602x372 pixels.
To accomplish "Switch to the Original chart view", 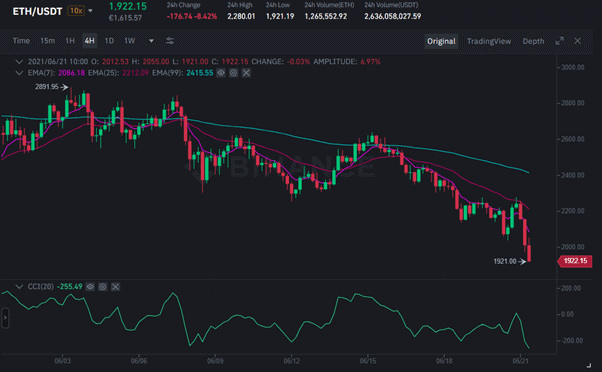I will pyautogui.click(x=441, y=41).
